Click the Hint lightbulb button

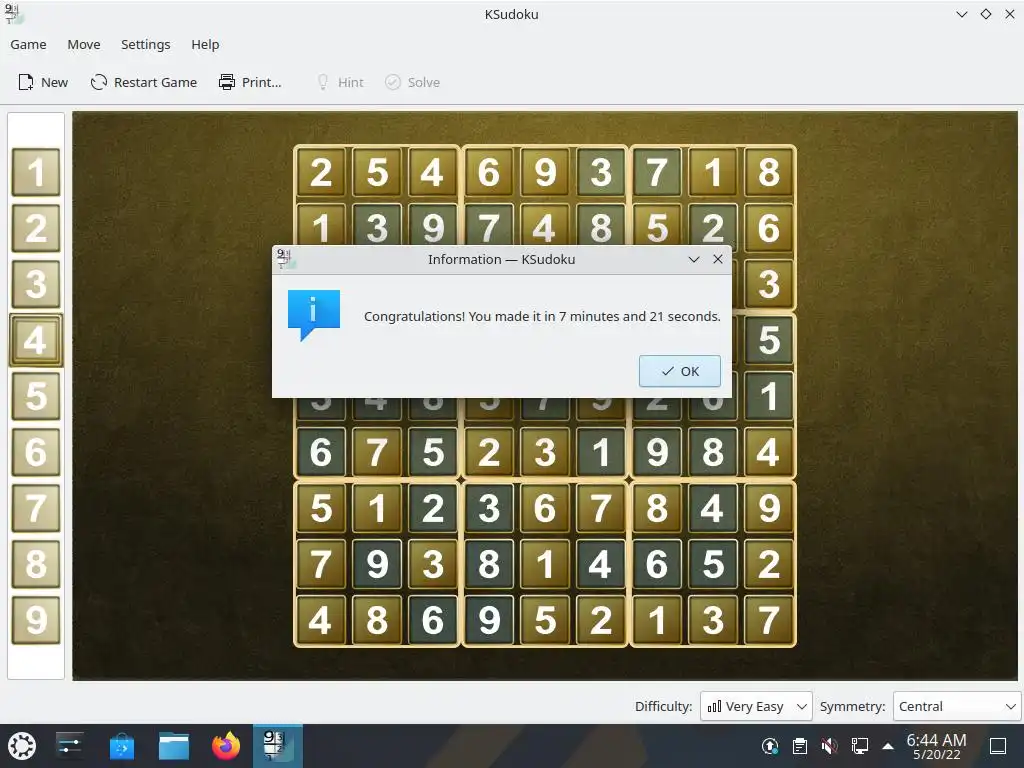pyautogui.click(x=340, y=82)
